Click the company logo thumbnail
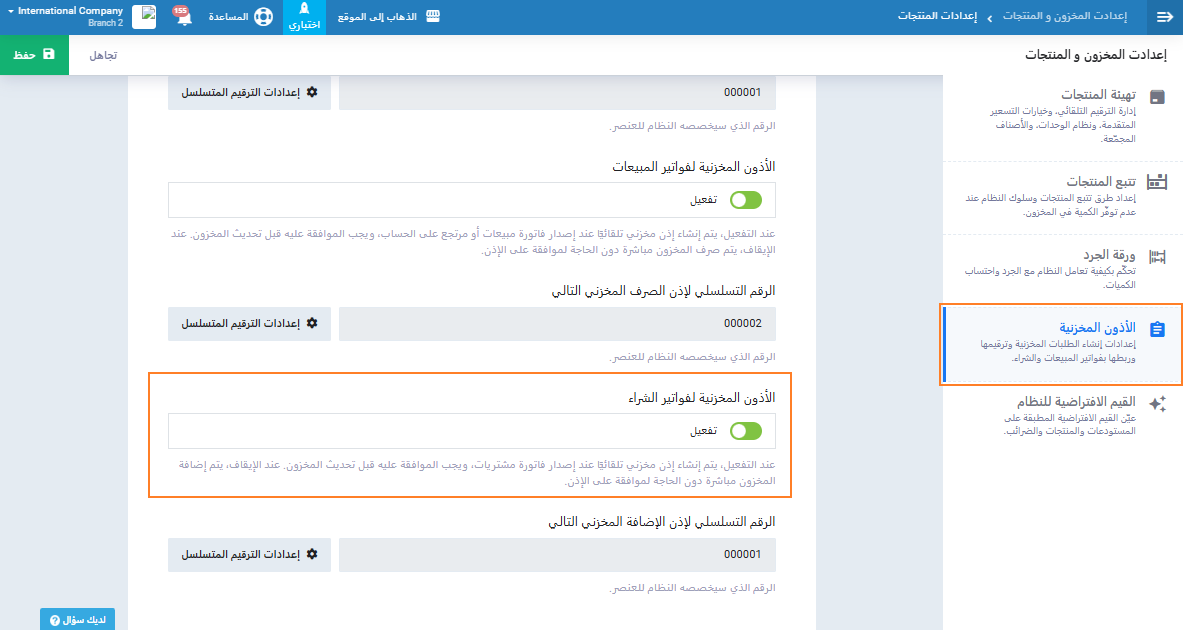This screenshot has height=630, width=1183. tap(144, 17)
